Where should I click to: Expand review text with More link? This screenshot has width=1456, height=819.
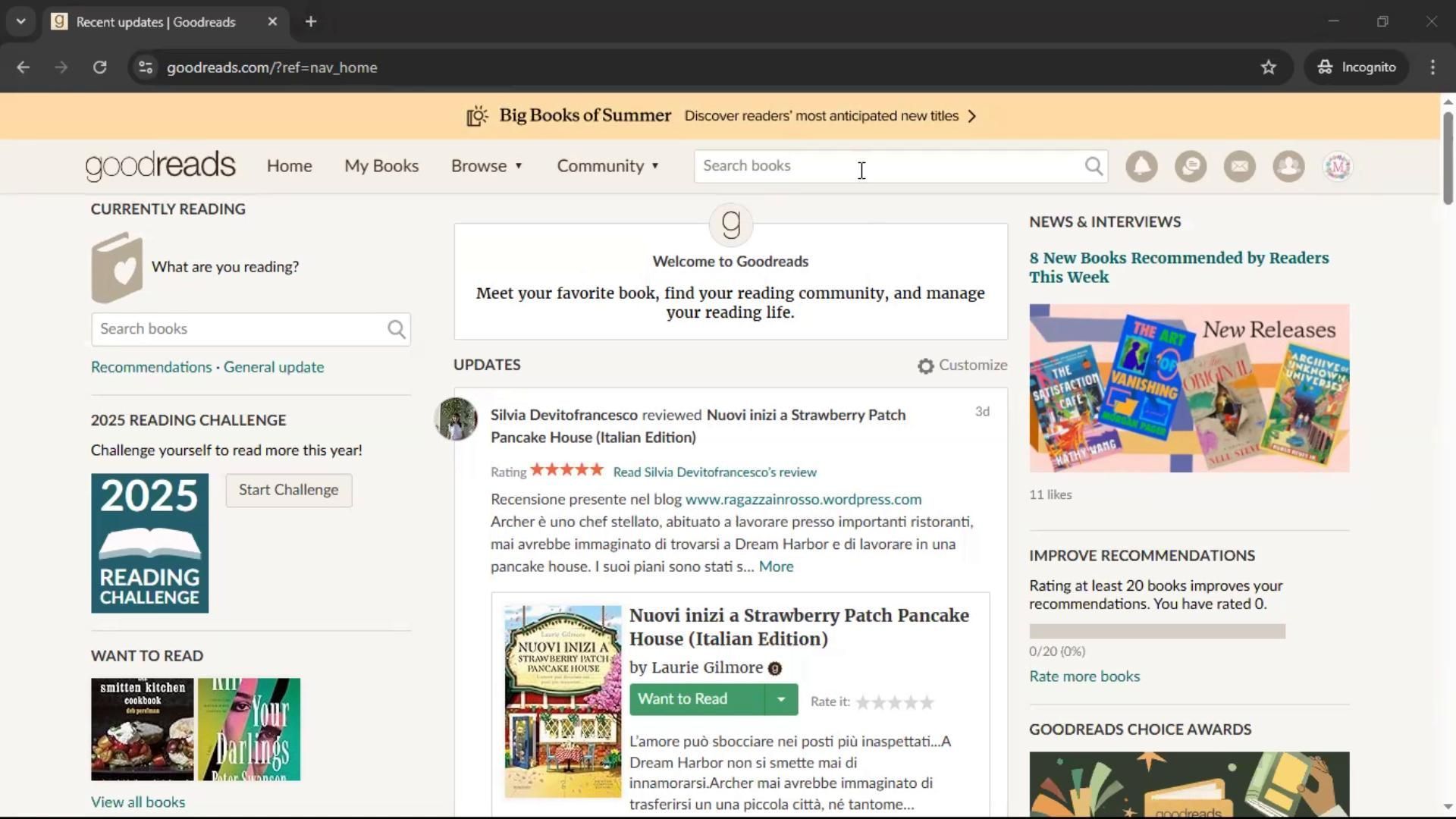(x=776, y=566)
